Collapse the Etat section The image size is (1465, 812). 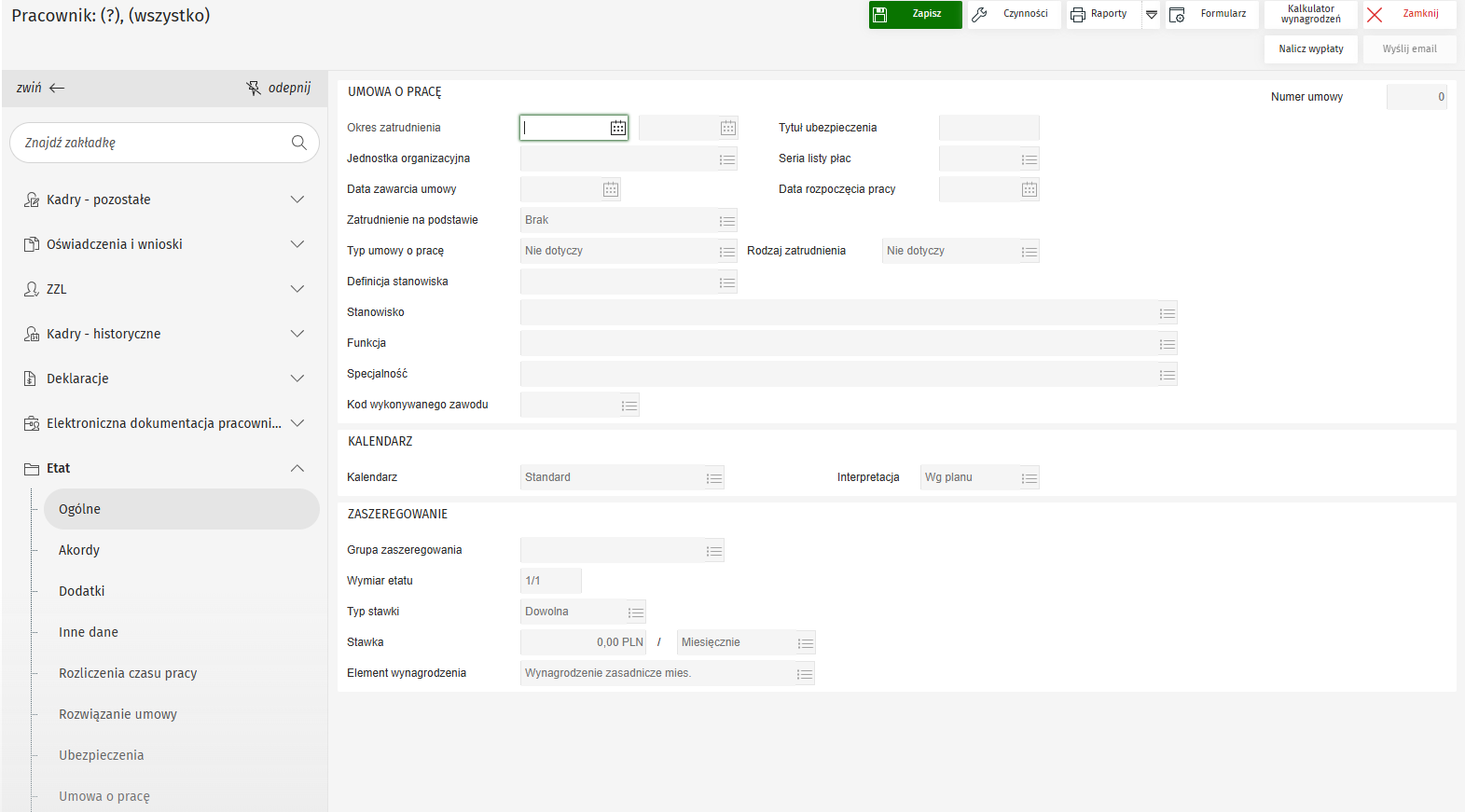(x=297, y=468)
